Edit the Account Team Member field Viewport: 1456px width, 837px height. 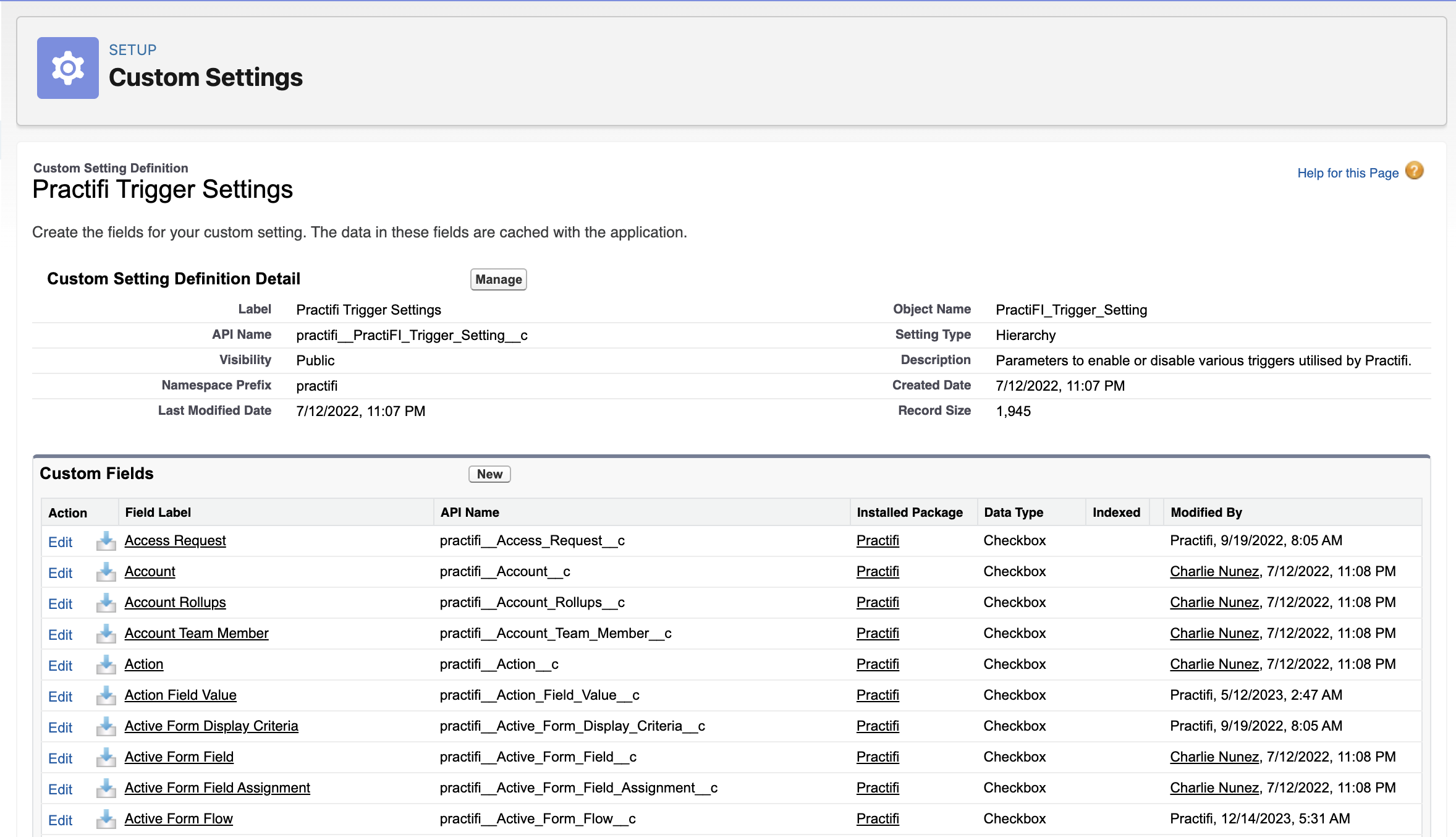point(61,635)
